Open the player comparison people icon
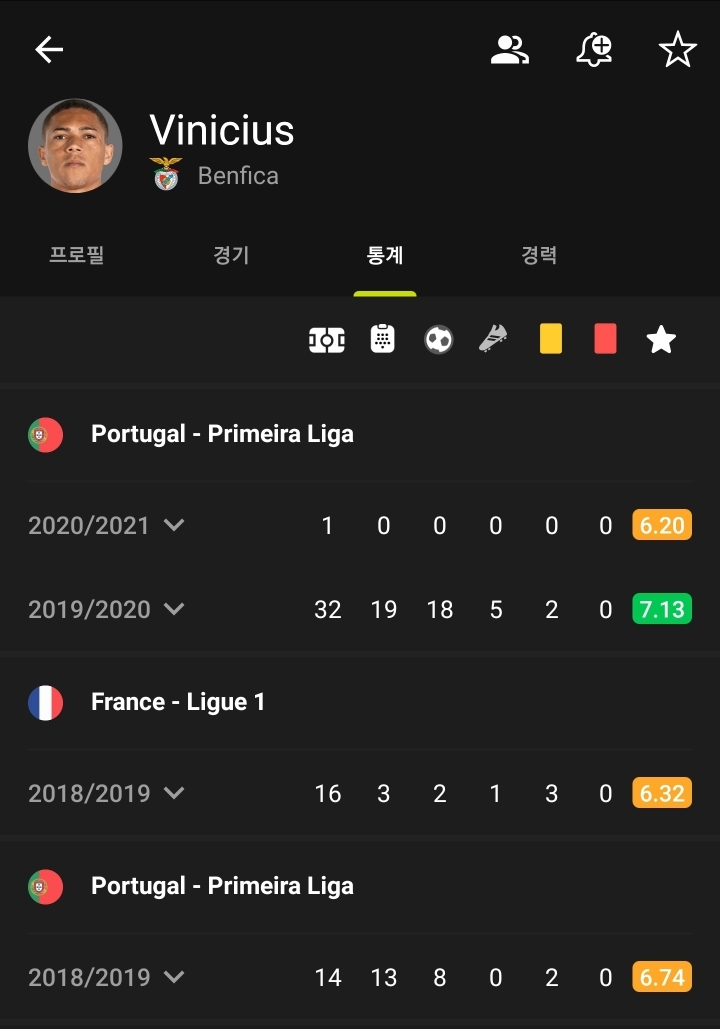 [509, 50]
